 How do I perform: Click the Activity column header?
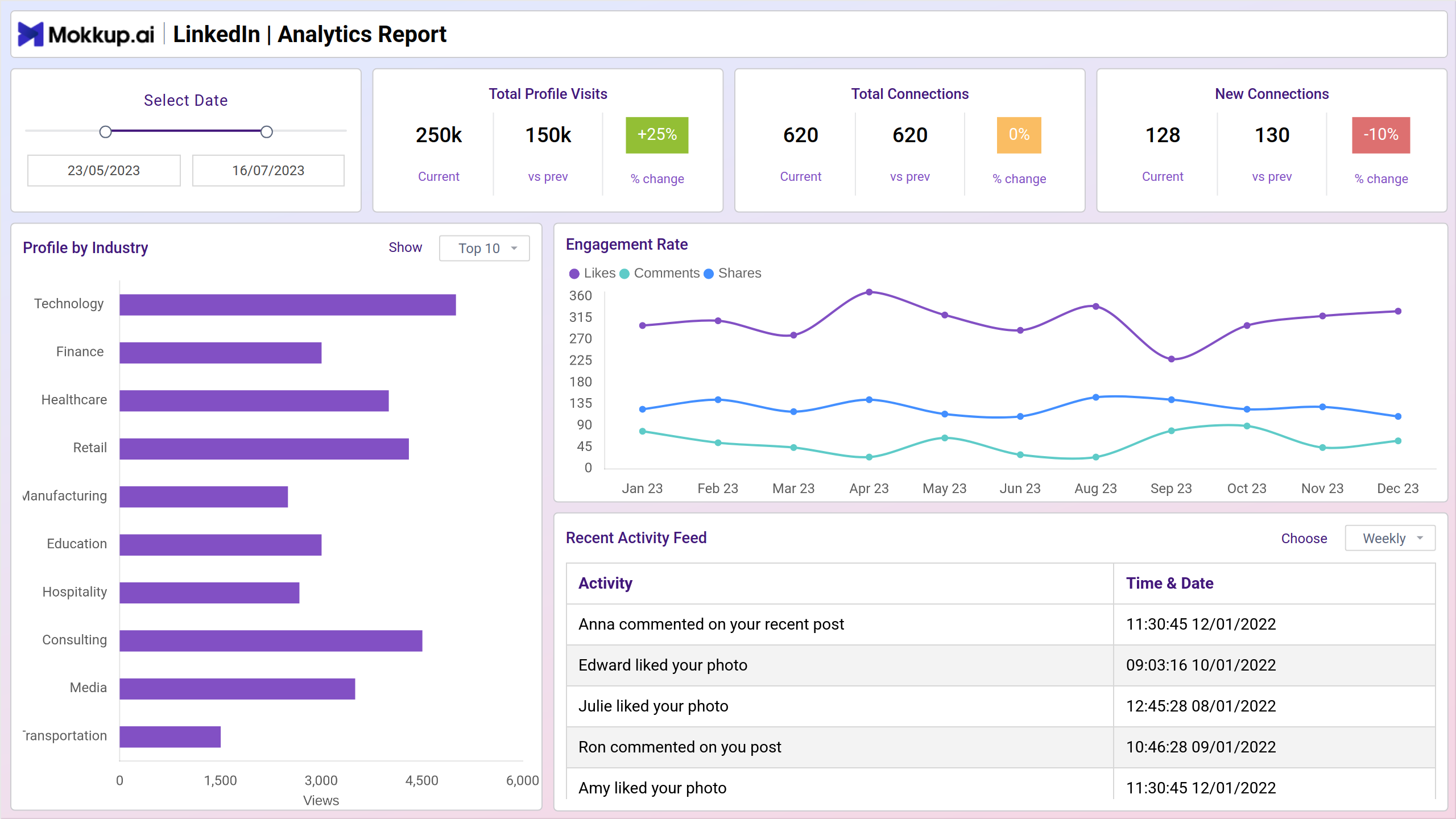(x=840, y=584)
